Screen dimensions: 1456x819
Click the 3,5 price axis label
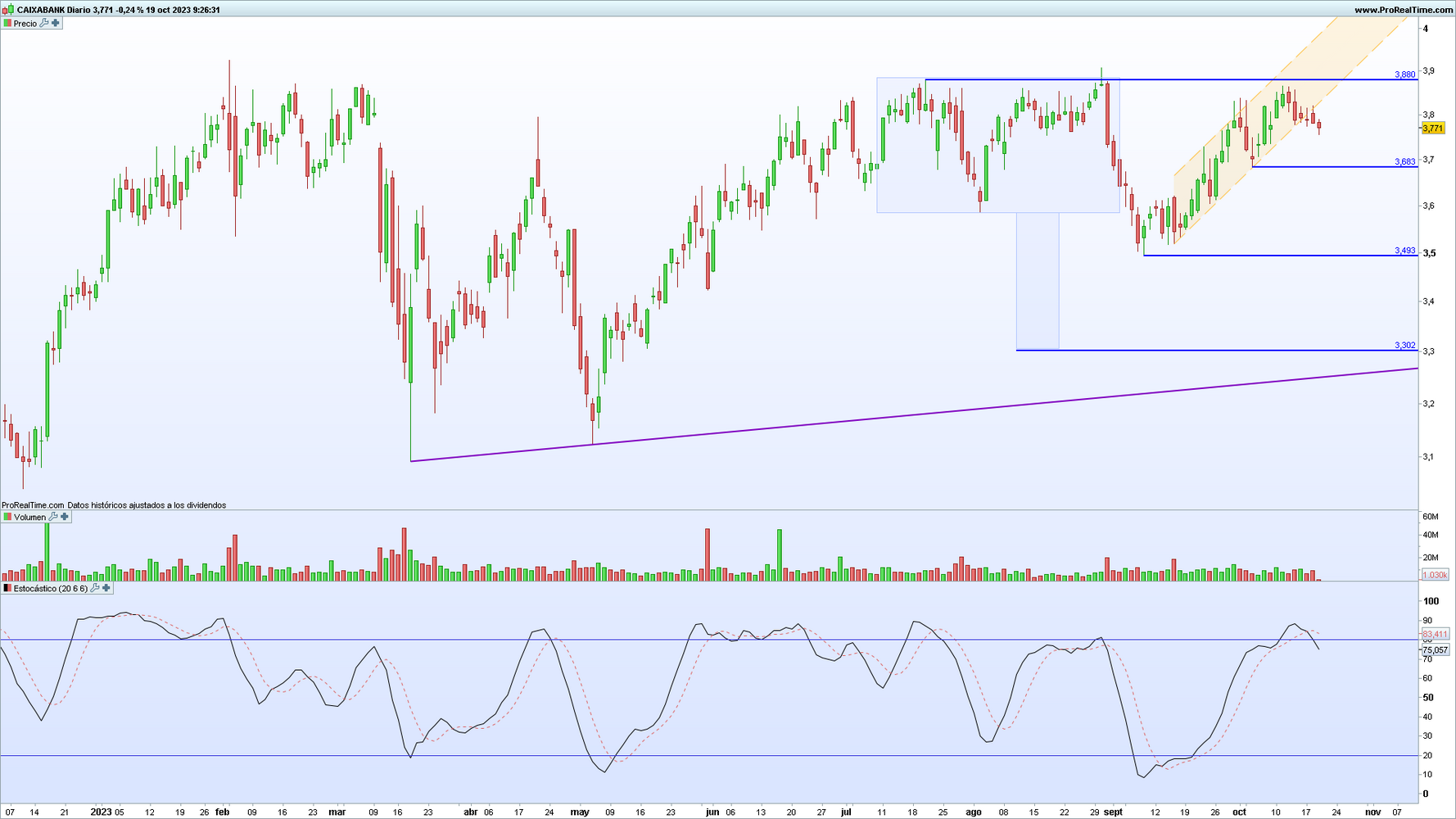[1429, 254]
